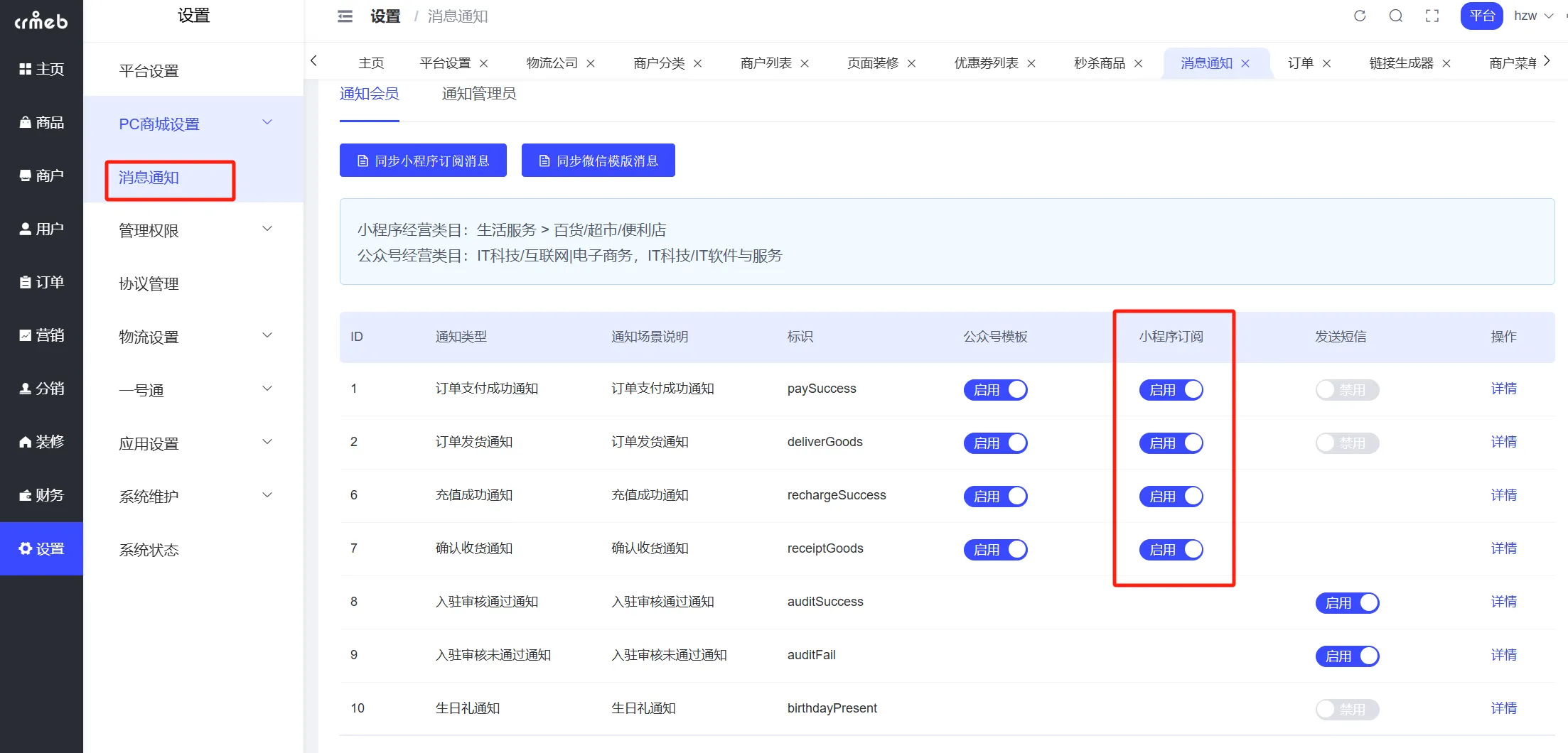
Task: Close the 优惠券列表 tab
Action: click(1031, 63)
